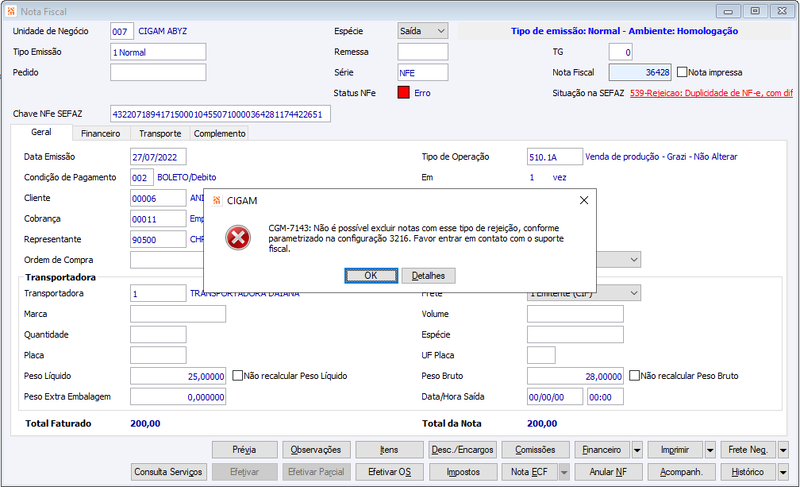Enable Não recalcular Peso Bruto checkbox
This screenshot has height=487, width=800.
tap(634, 376)
